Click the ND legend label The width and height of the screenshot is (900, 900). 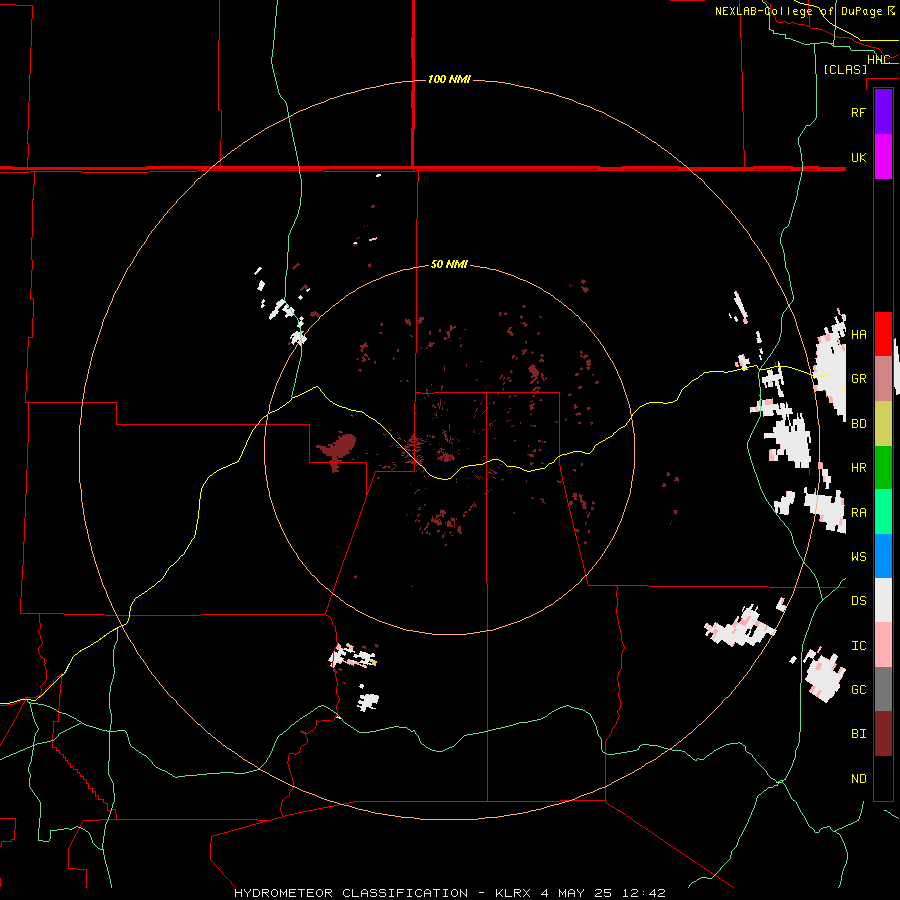[858, 778]
